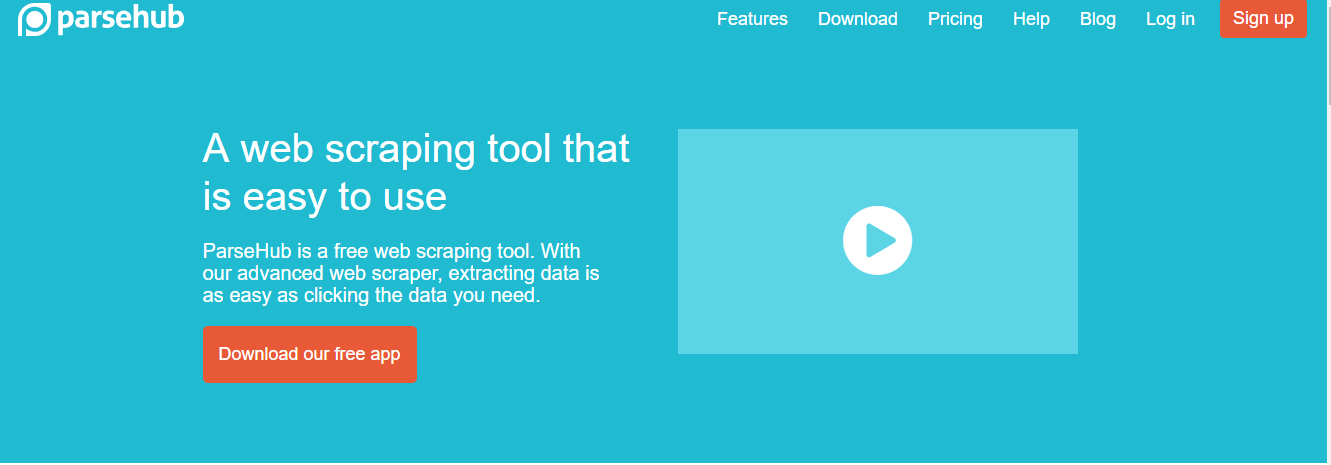Click the ParseHub logo
Viewport: 1331px width, 465px height.
click(101, 19)
